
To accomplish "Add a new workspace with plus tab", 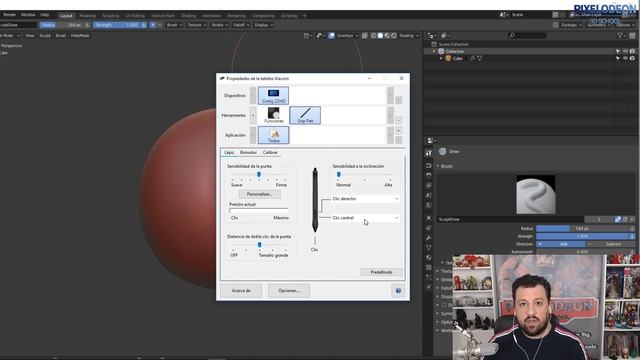I will 304,16.
